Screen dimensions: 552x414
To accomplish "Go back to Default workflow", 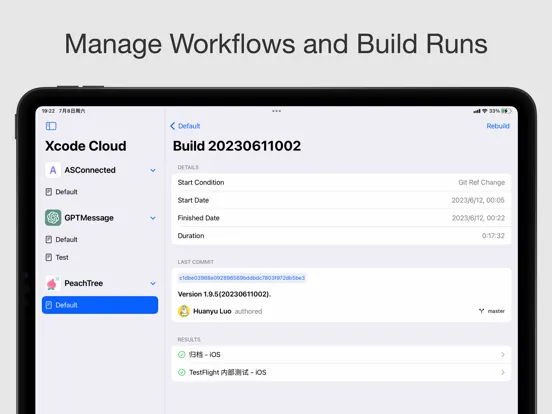I will click(185, 126).
